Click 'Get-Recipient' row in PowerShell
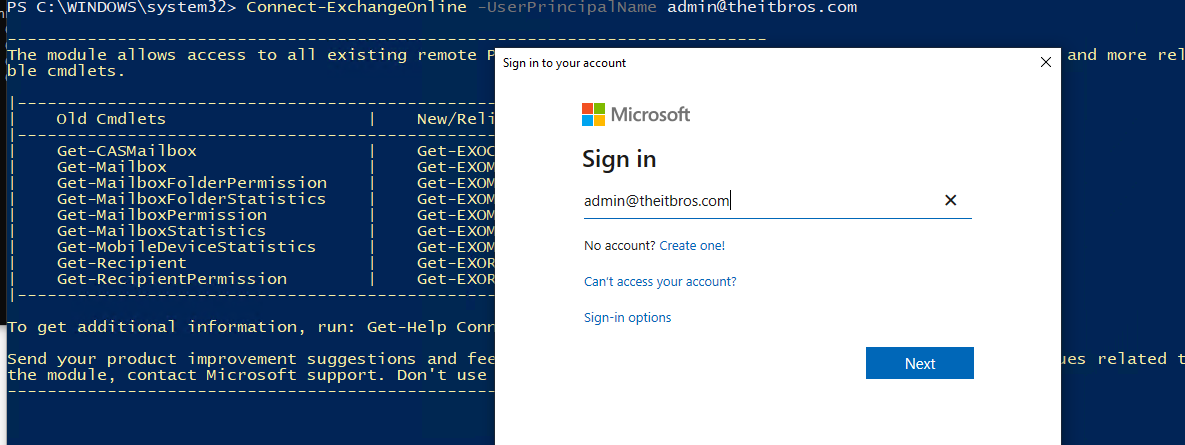 (122, 263)
